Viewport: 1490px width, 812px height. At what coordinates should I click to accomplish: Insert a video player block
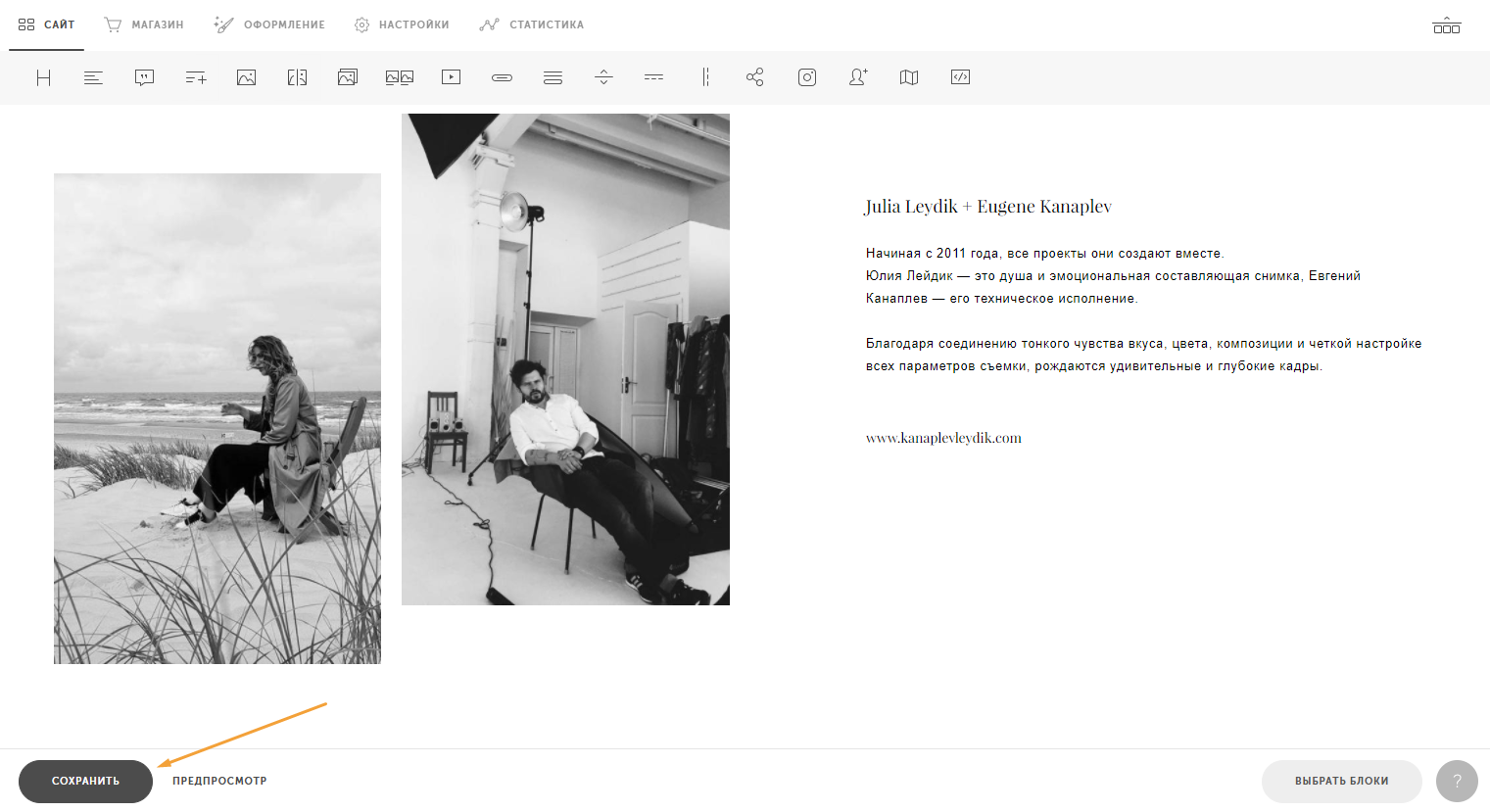point(451,77)
